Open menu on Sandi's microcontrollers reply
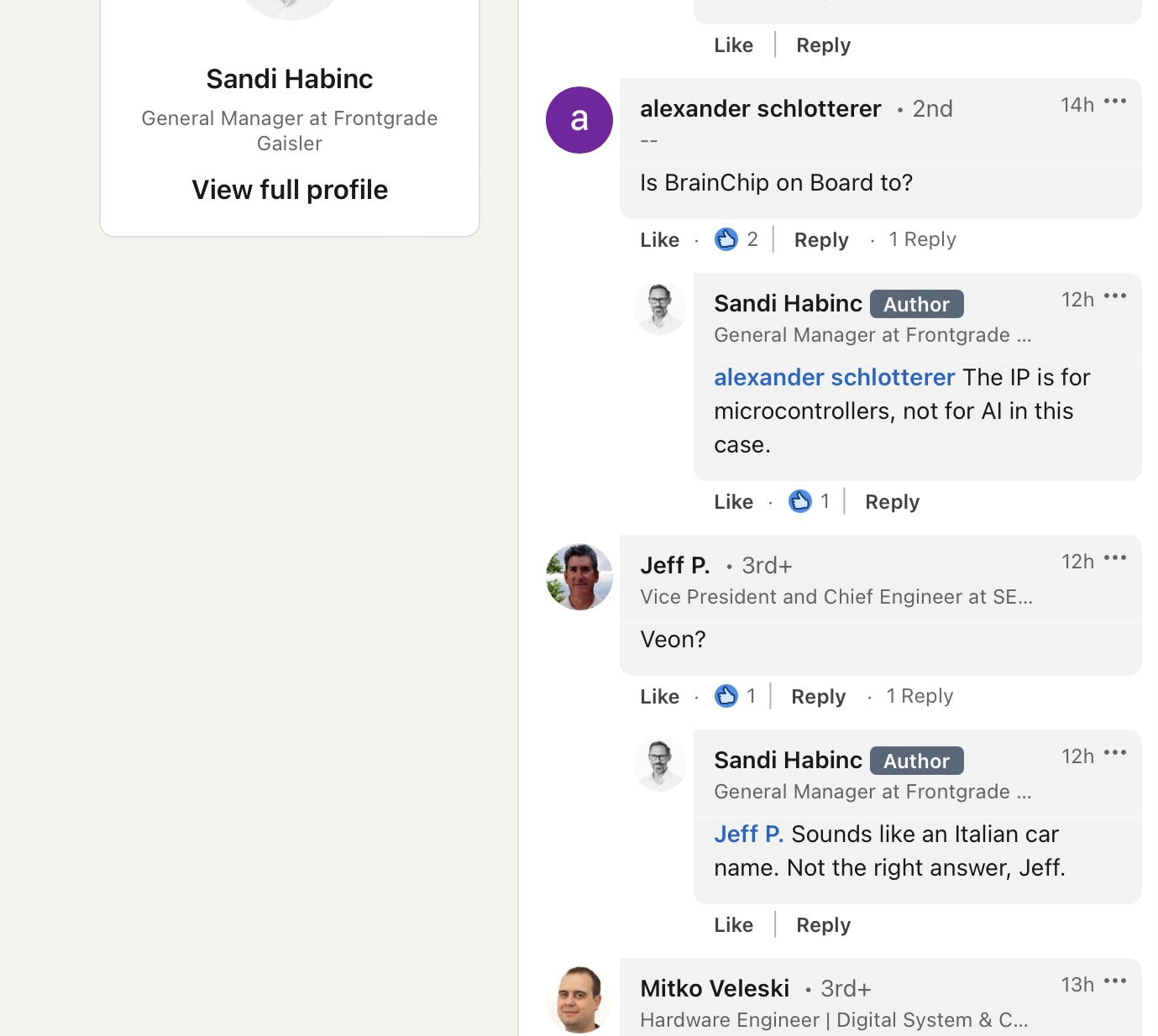 pos(1115,296)
